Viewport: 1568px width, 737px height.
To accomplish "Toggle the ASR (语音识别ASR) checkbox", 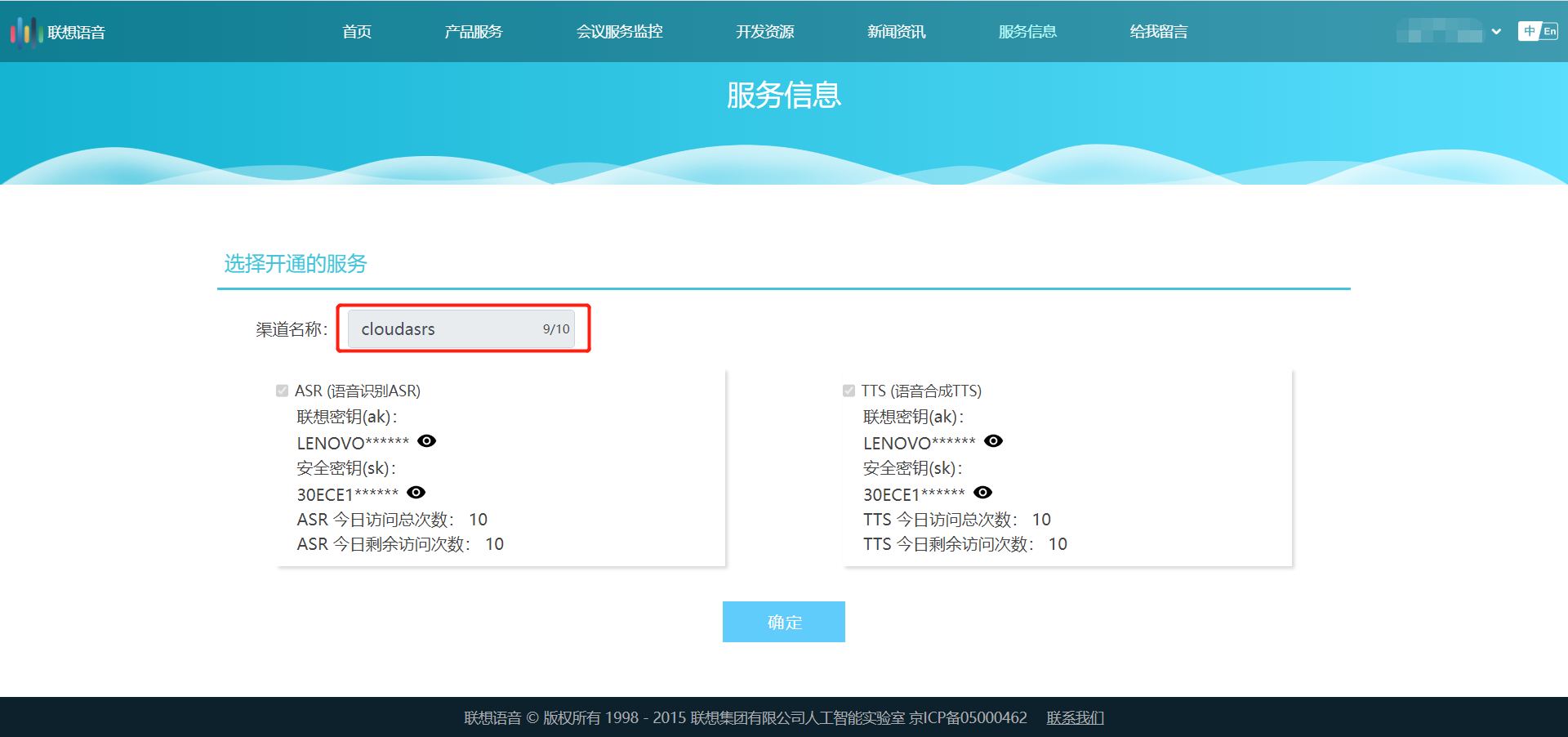I will 283,391.
